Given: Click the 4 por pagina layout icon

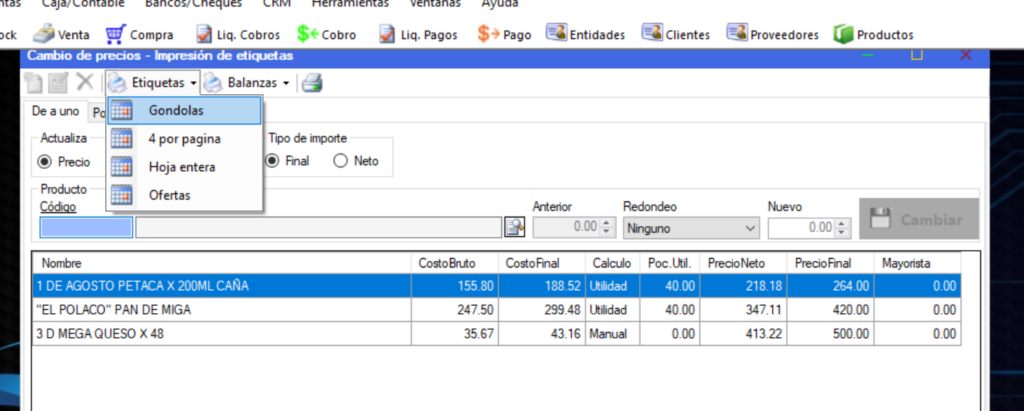Looking at the screenshot, I should (121, 139).
